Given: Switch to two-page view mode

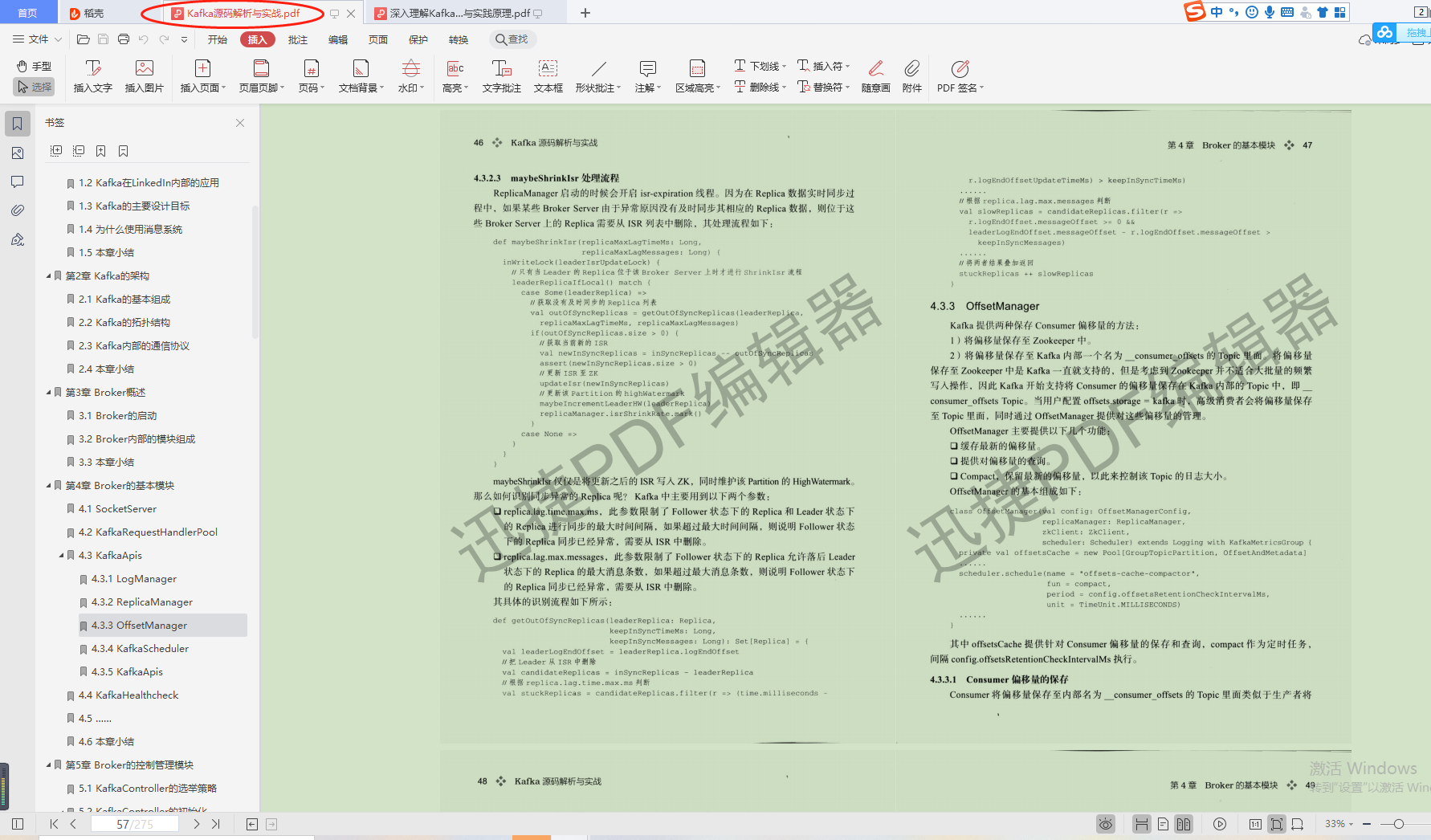Looking at the screenshot, I should tap(1184, 824).
